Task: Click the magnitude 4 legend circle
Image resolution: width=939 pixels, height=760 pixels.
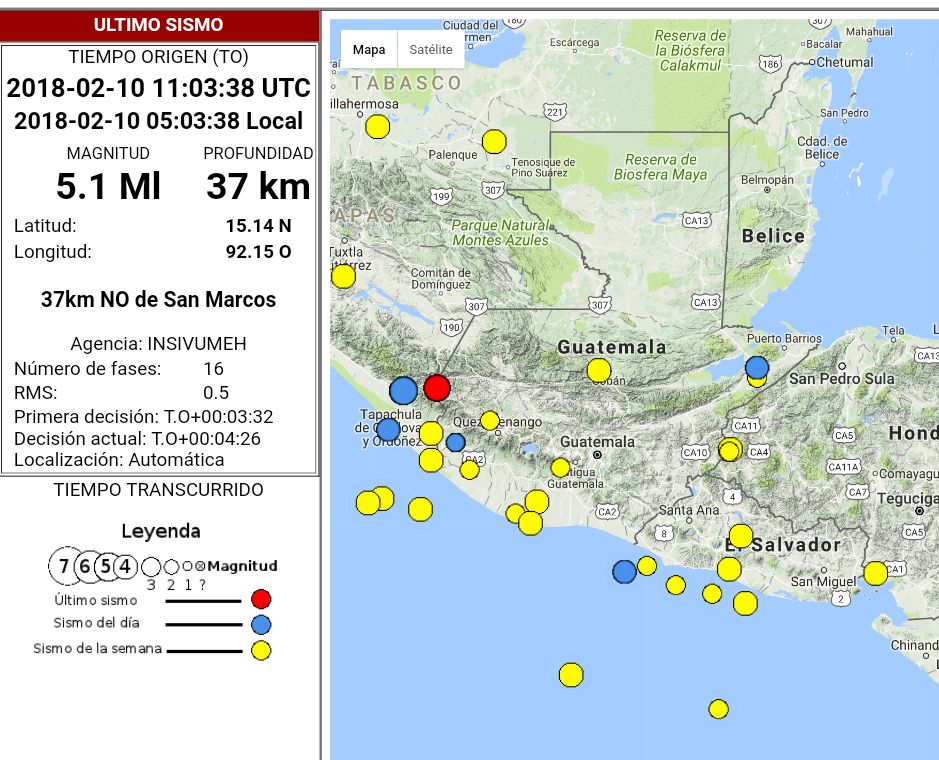Action: tap(124, 567)
